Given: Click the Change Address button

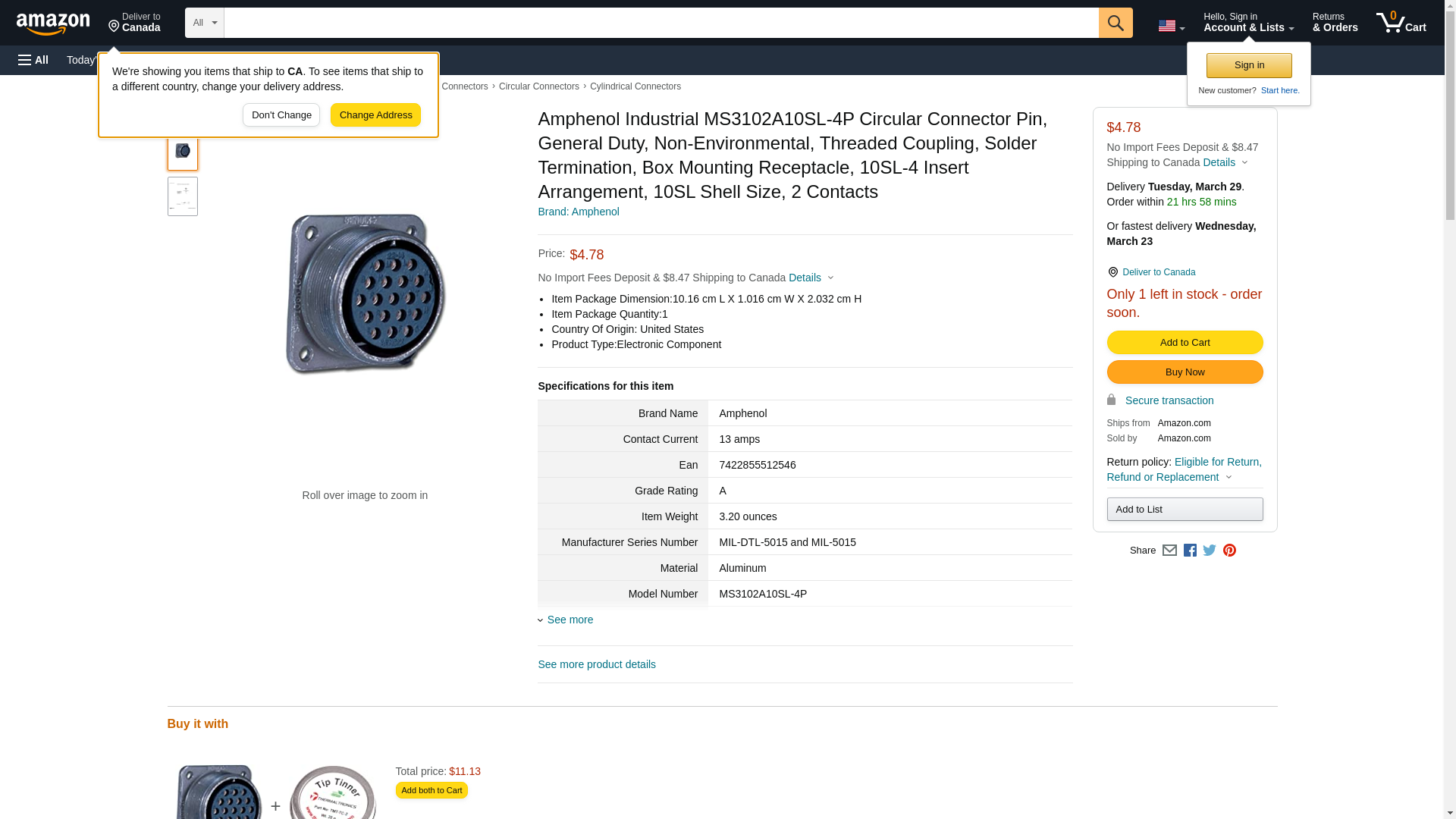Looking at the screenshot, I should (375, 115).
